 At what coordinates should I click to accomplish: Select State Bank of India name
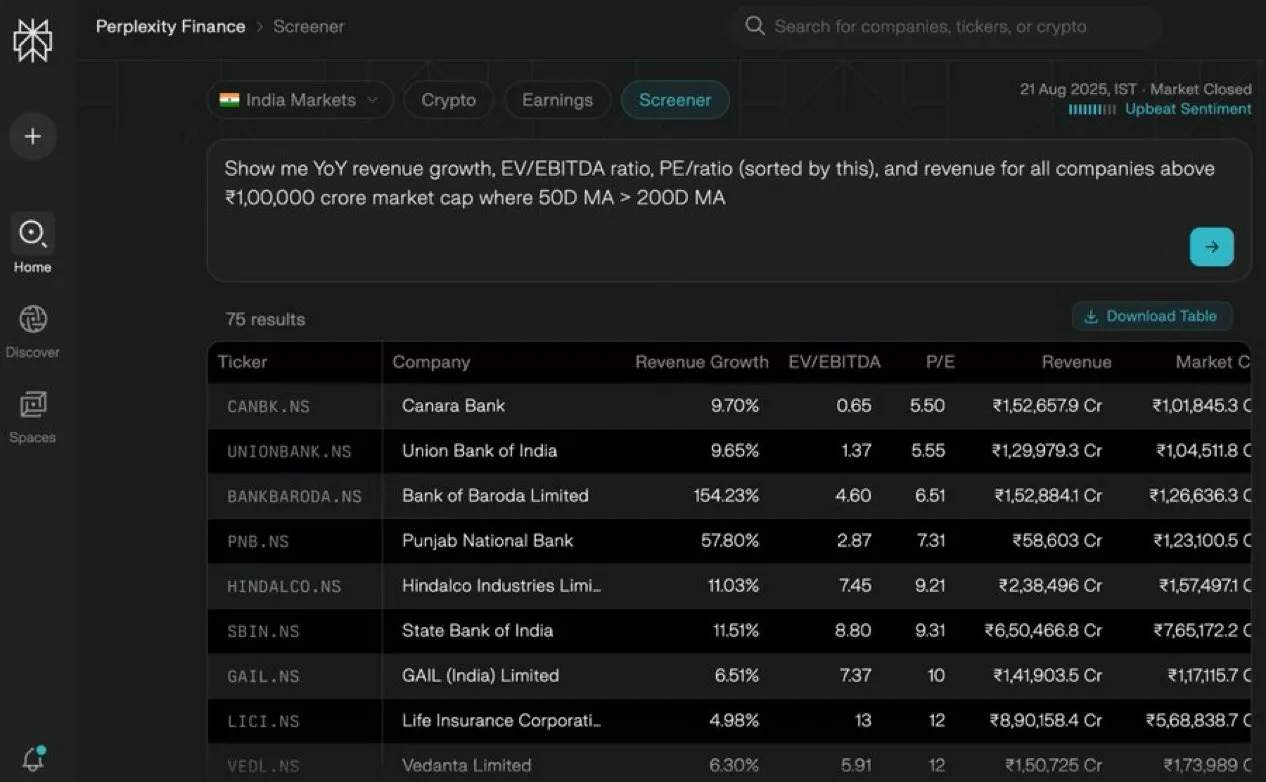(x=477, y=630)
